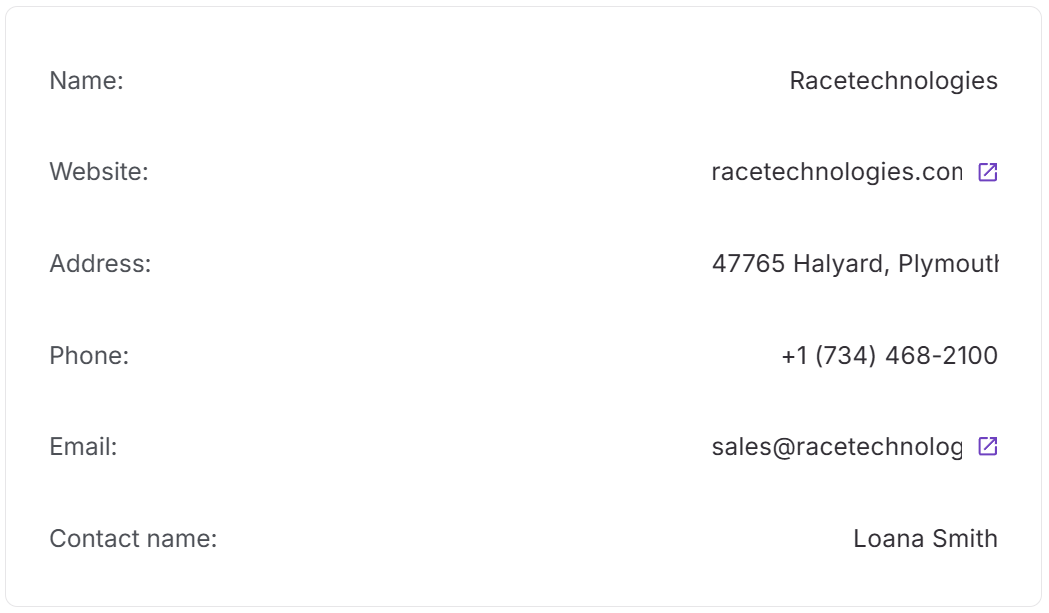Select the Racetechnologies company name value
Image resolution: width=1049 pixels, height=613 pixels.
click(x=893, y=81)
